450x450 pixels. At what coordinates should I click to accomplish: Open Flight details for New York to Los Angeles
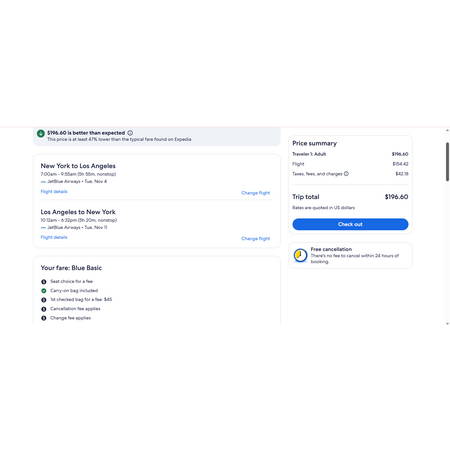(54, 191)
